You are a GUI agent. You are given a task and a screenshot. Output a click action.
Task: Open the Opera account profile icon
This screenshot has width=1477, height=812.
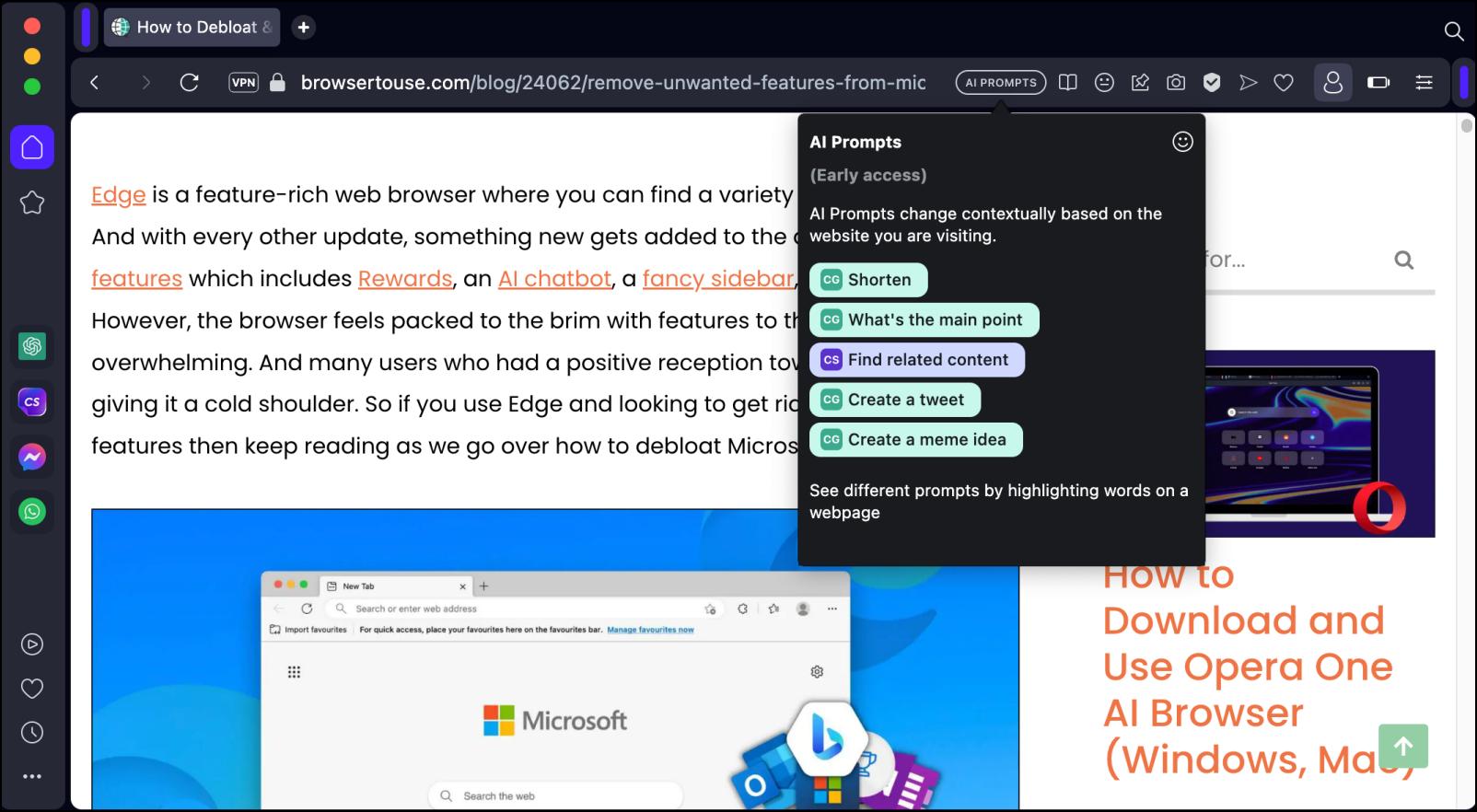[1332, 83]
